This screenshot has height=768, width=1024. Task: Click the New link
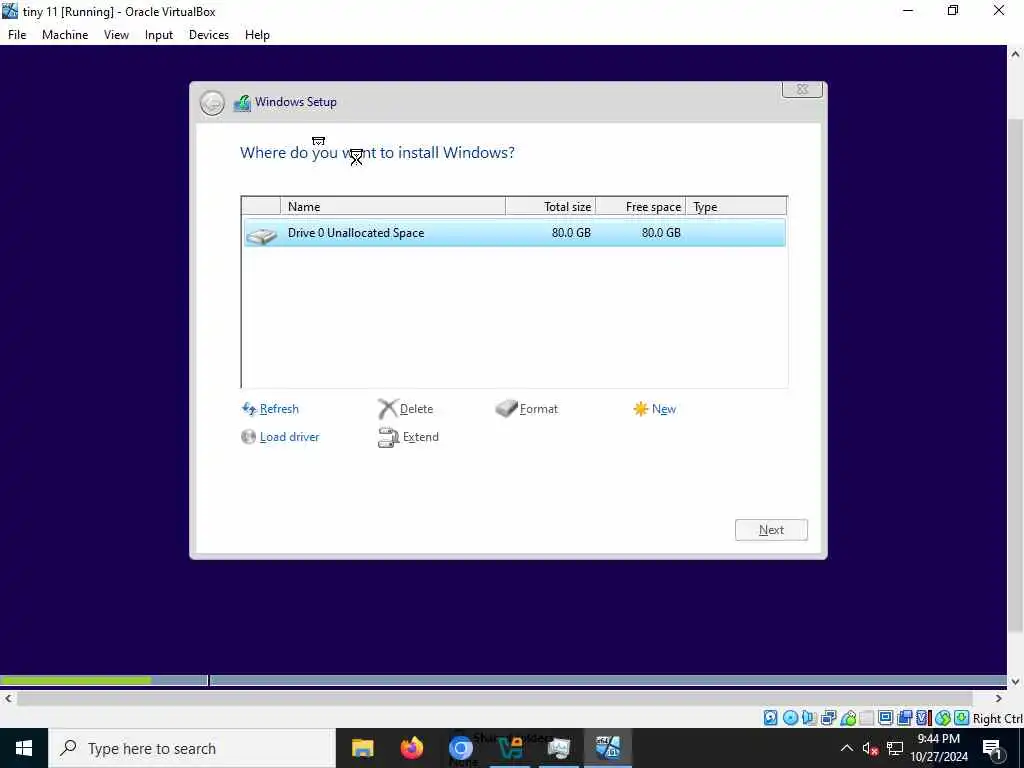(664, 409)
